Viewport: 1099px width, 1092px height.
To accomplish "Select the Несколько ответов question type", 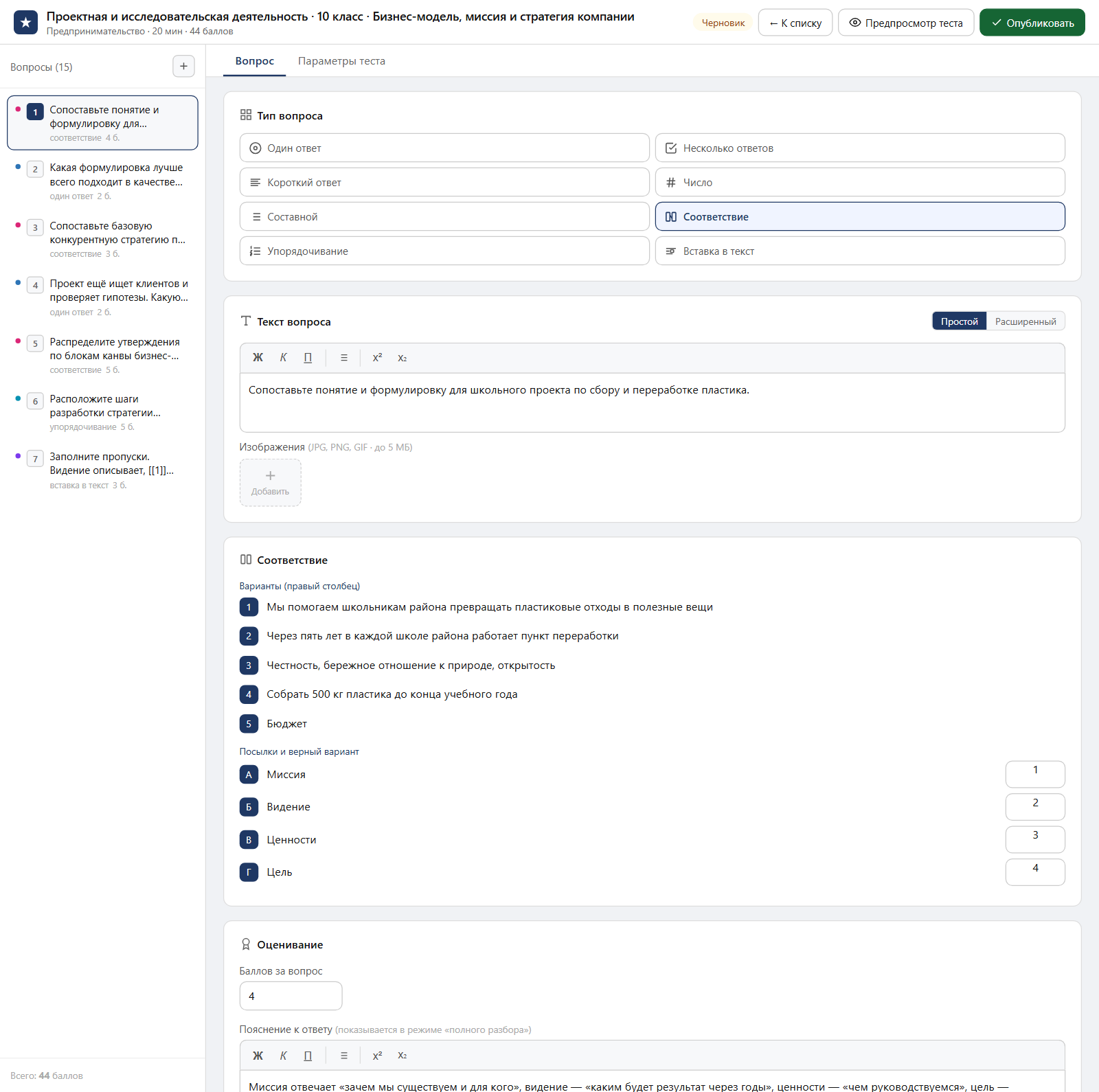I will [860, 148].
